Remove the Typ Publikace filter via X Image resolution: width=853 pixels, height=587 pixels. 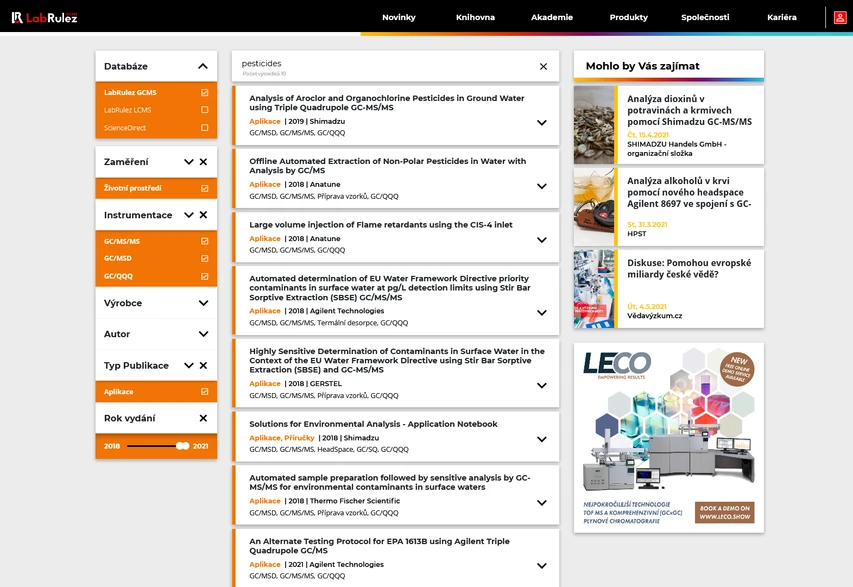203,366
